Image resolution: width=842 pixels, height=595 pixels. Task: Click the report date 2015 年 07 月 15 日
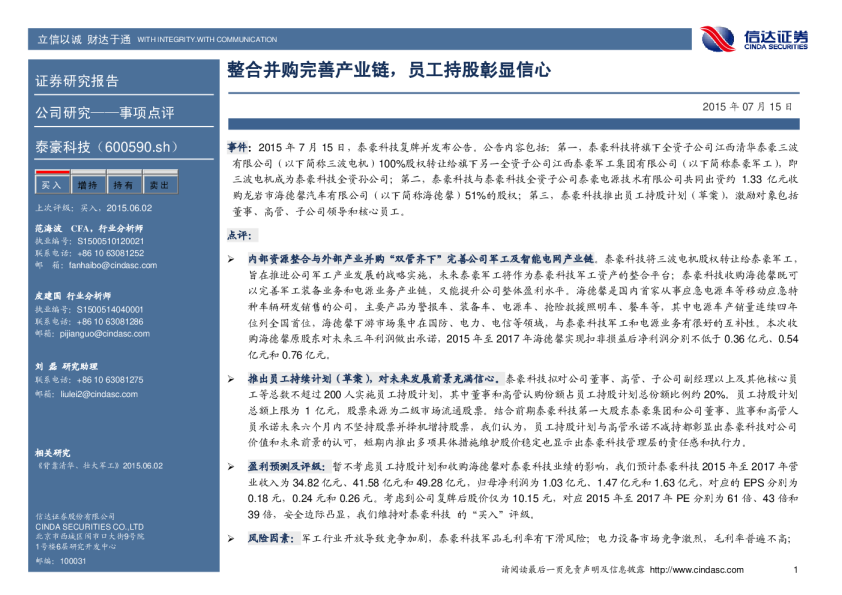coord(746,105)
